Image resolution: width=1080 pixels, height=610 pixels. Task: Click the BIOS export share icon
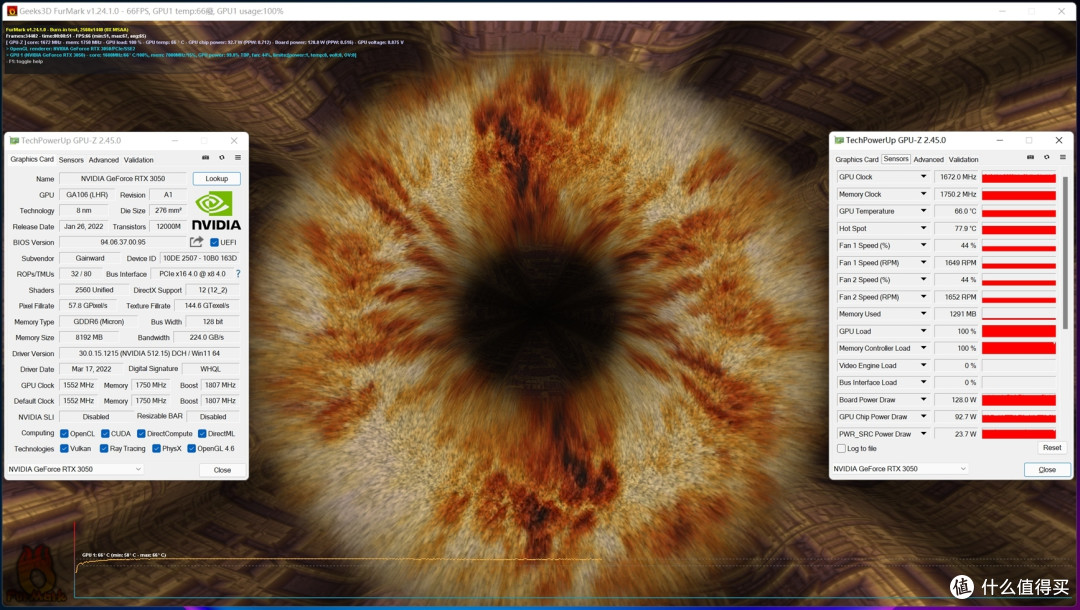pyautogui.click(x=196, y=242)
